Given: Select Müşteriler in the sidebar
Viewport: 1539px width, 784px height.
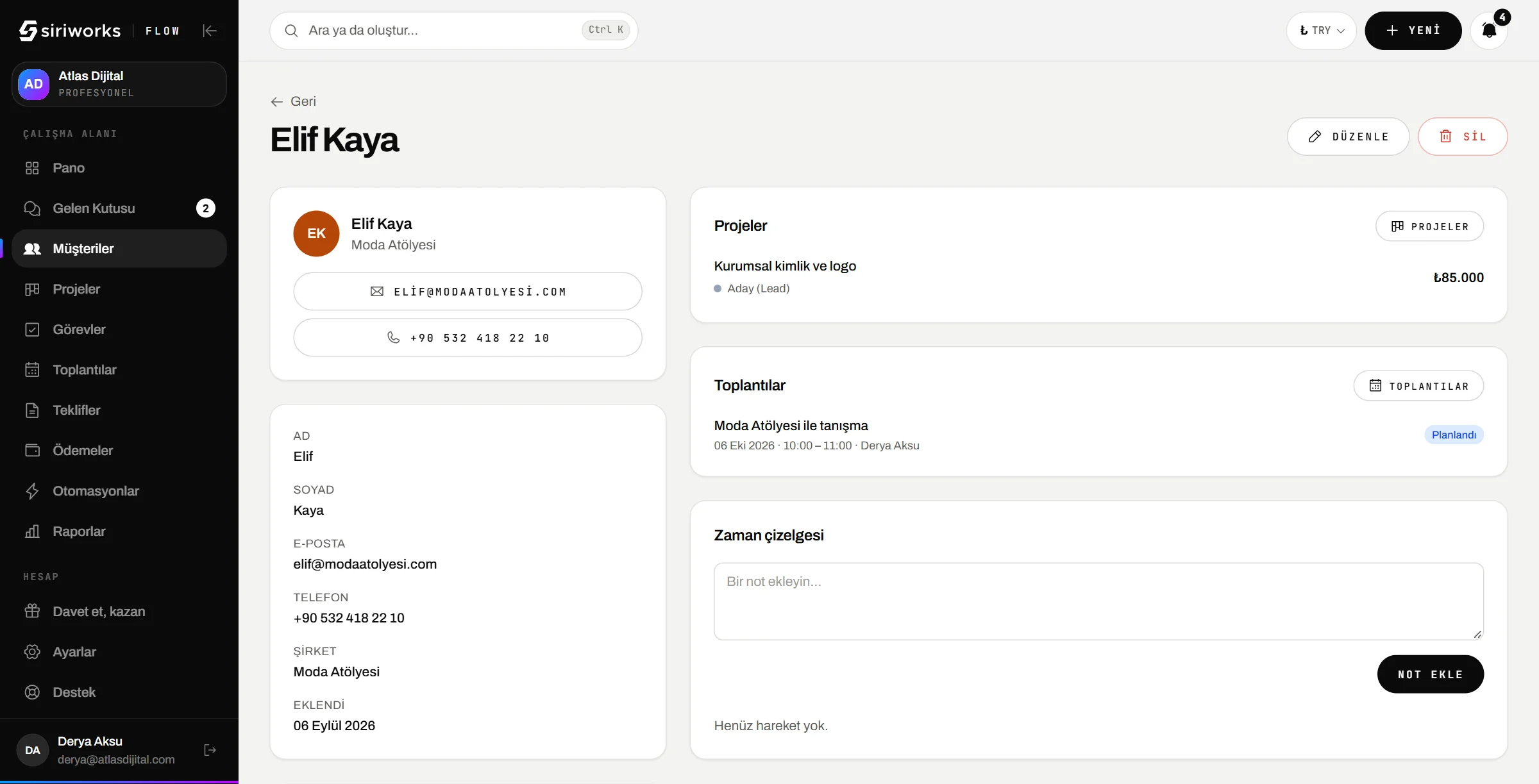Looking at the screenshot, I should point(119,249).
